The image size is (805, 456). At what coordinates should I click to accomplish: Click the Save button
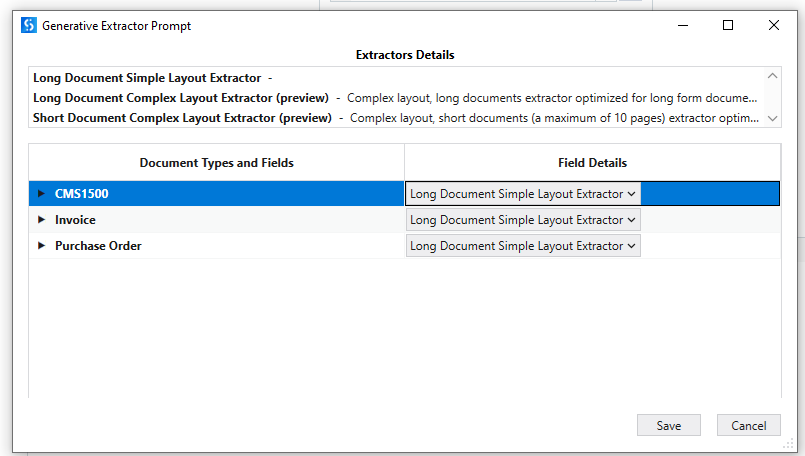668,425
